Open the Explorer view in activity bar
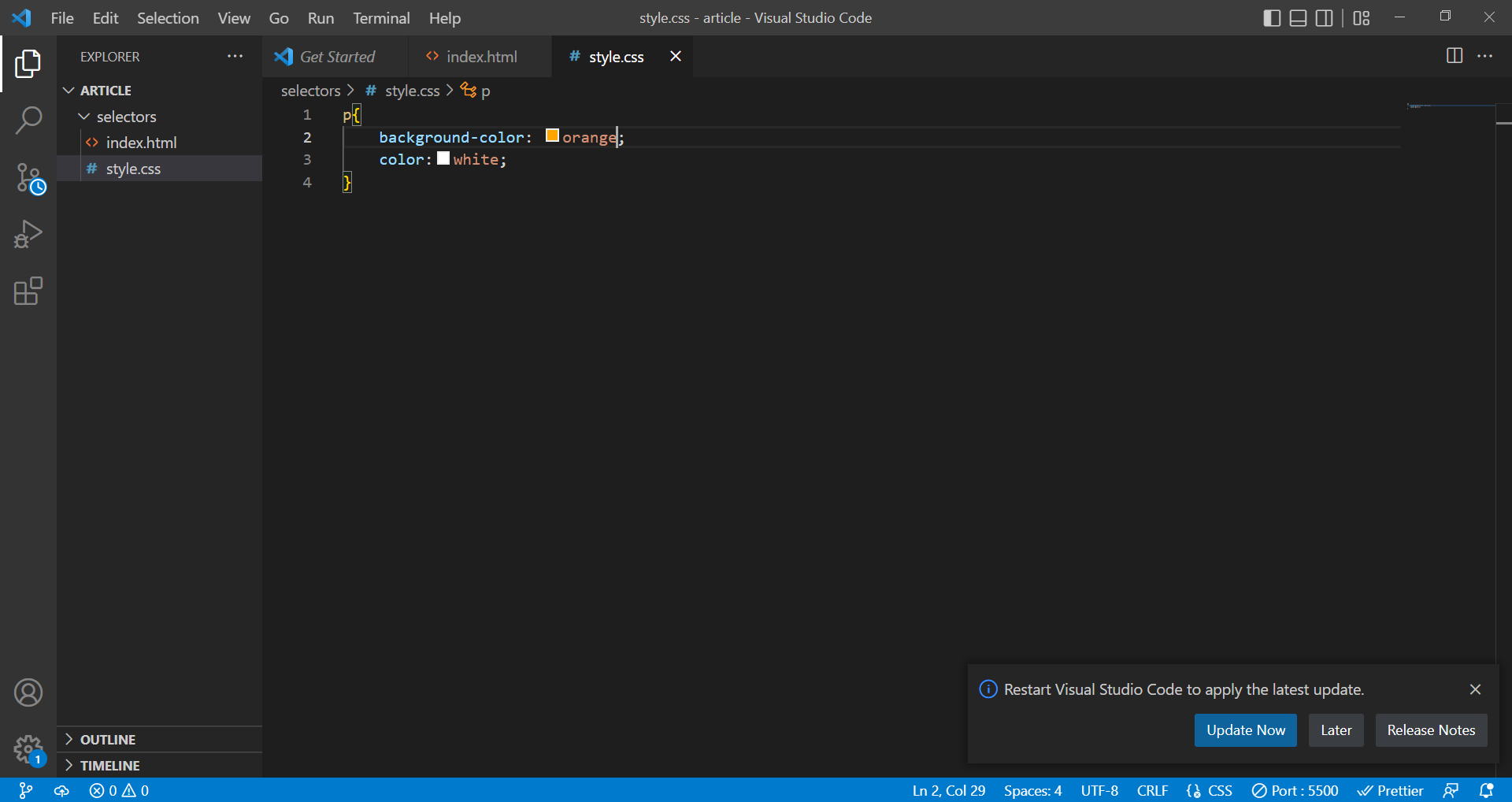The height and width of the screenshot is (802, 1512). pyautogui.click(x=28, y=64)
